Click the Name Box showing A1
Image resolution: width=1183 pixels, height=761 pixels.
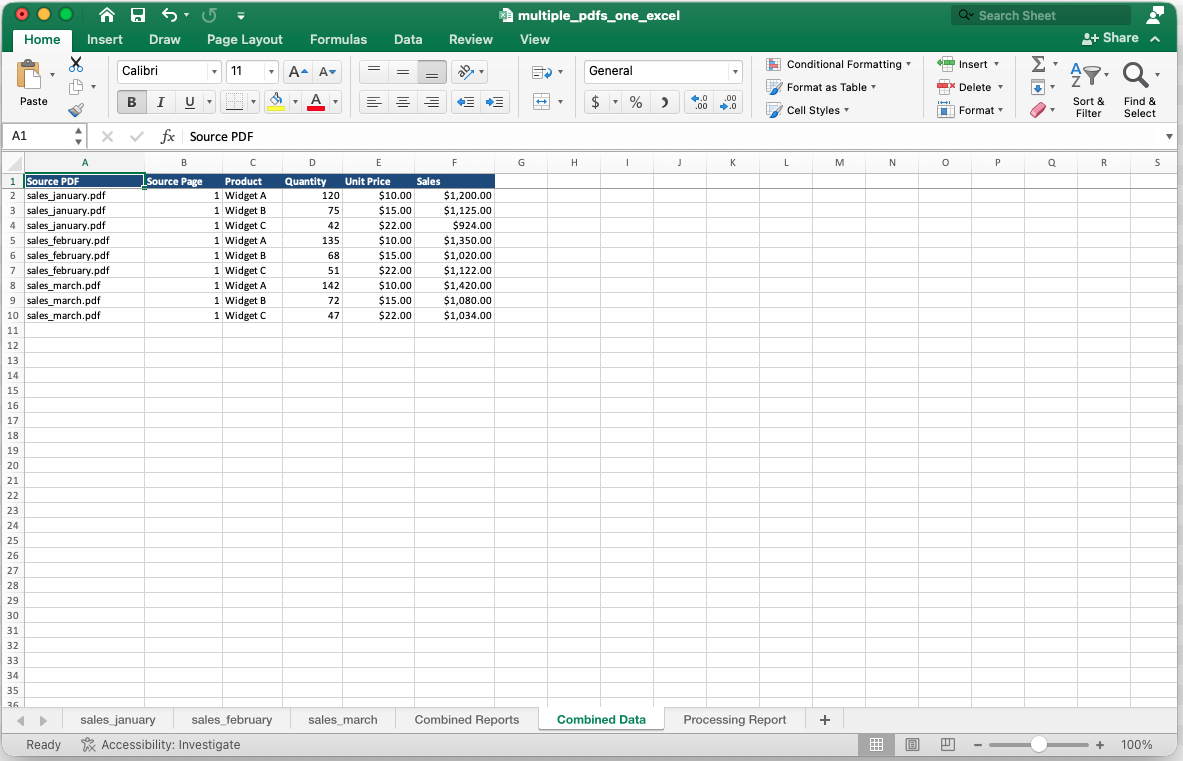pyautogui.click(x=43, y=136)
